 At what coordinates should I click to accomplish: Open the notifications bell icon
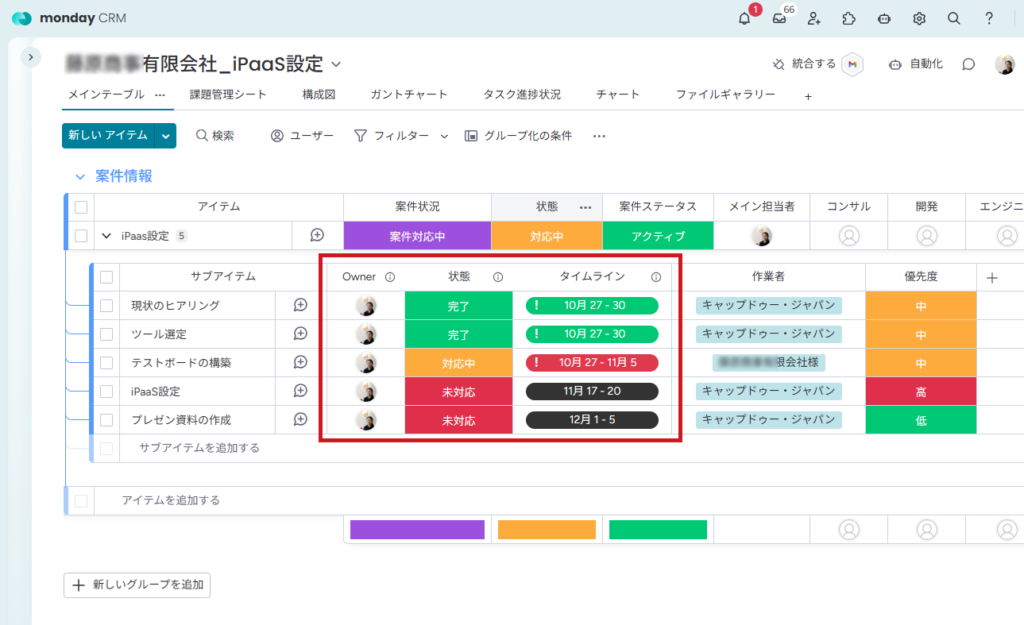coord(744,18)
